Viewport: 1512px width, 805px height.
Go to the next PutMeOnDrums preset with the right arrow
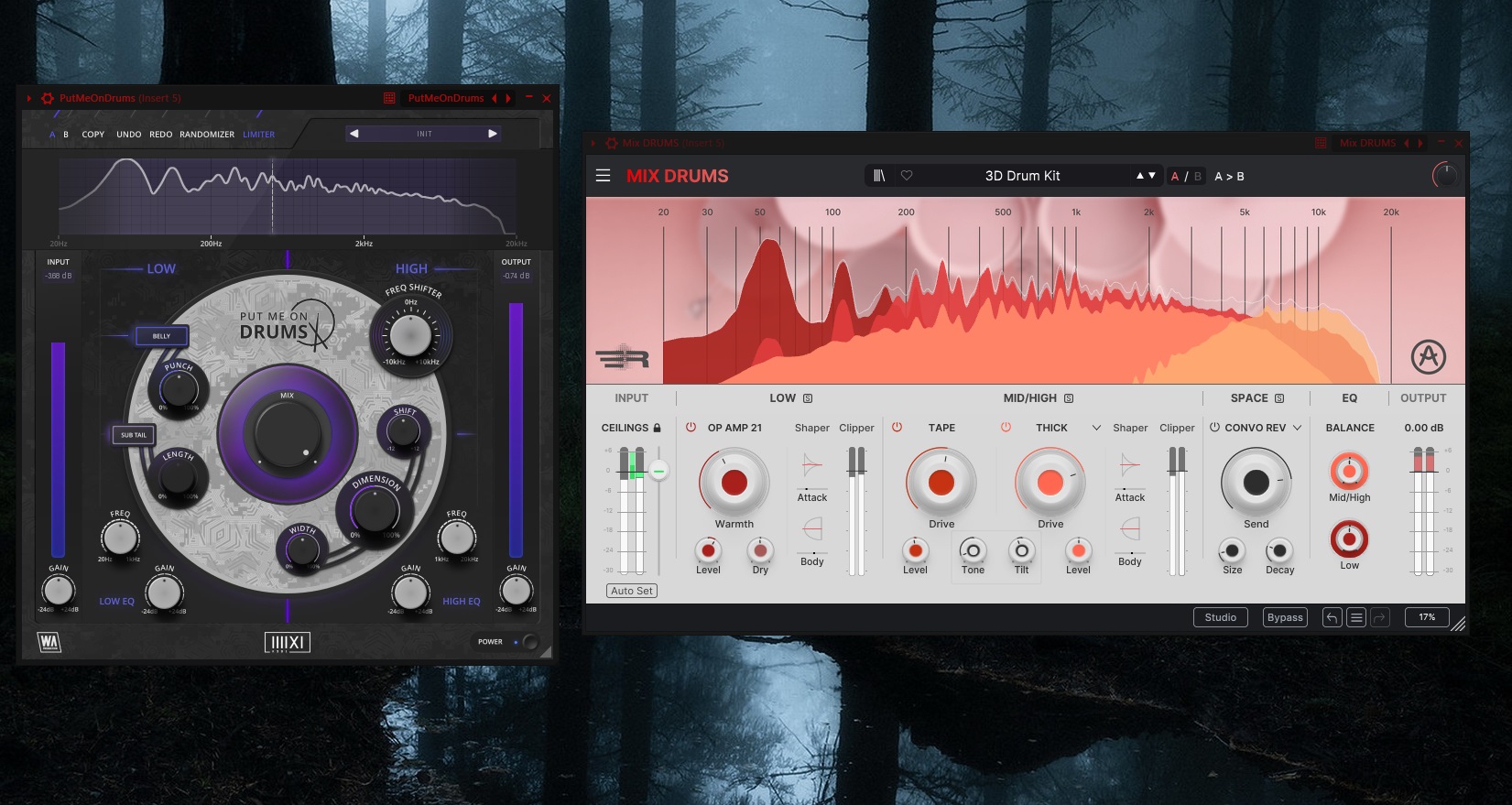click(x=493, y=134)
